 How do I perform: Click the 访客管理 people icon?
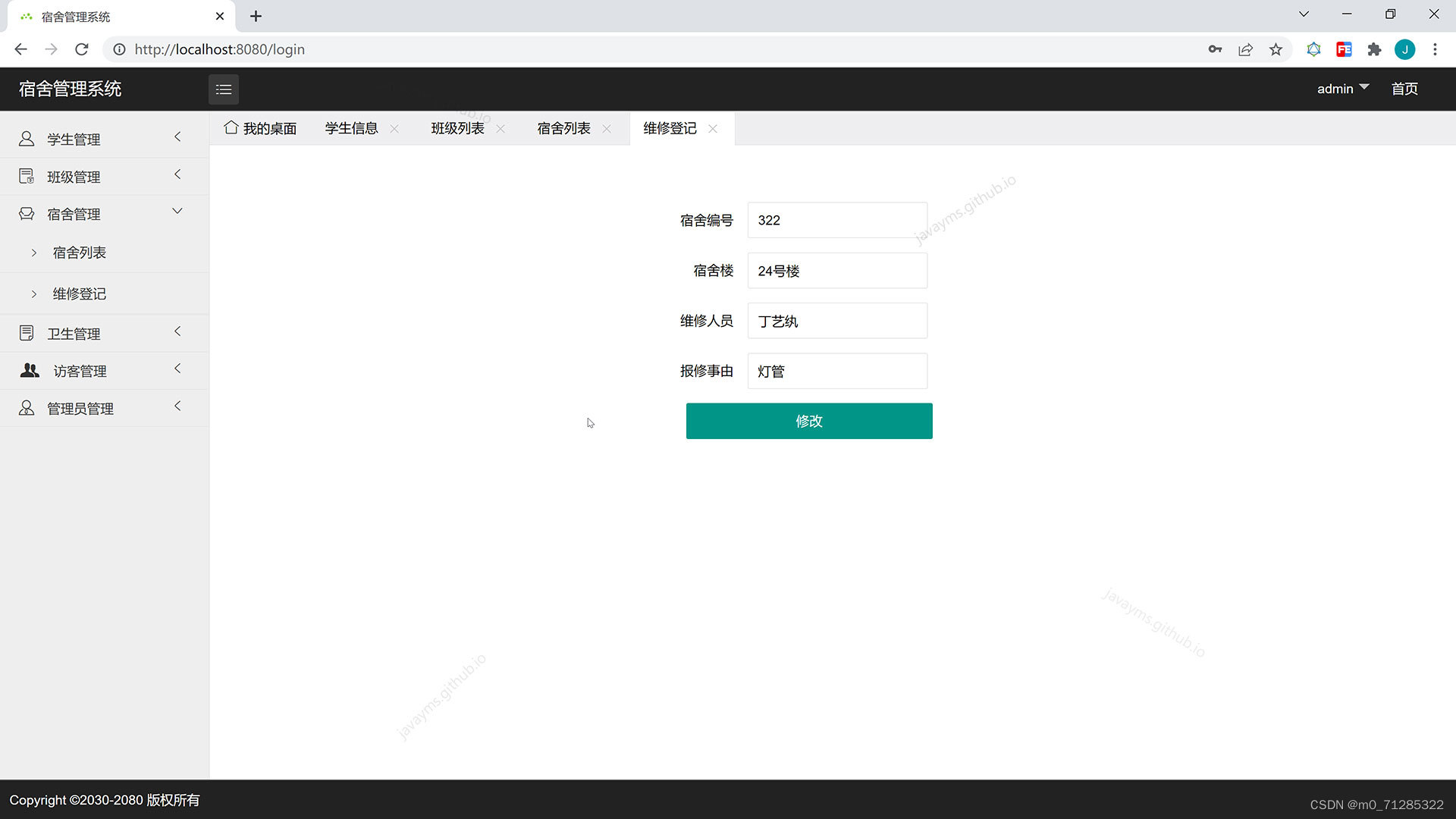coord(30,370)
